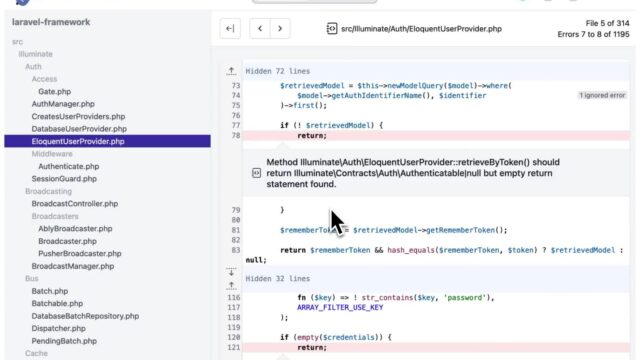
Task: Open BroadcastController.php file
Action: (75, 204)
